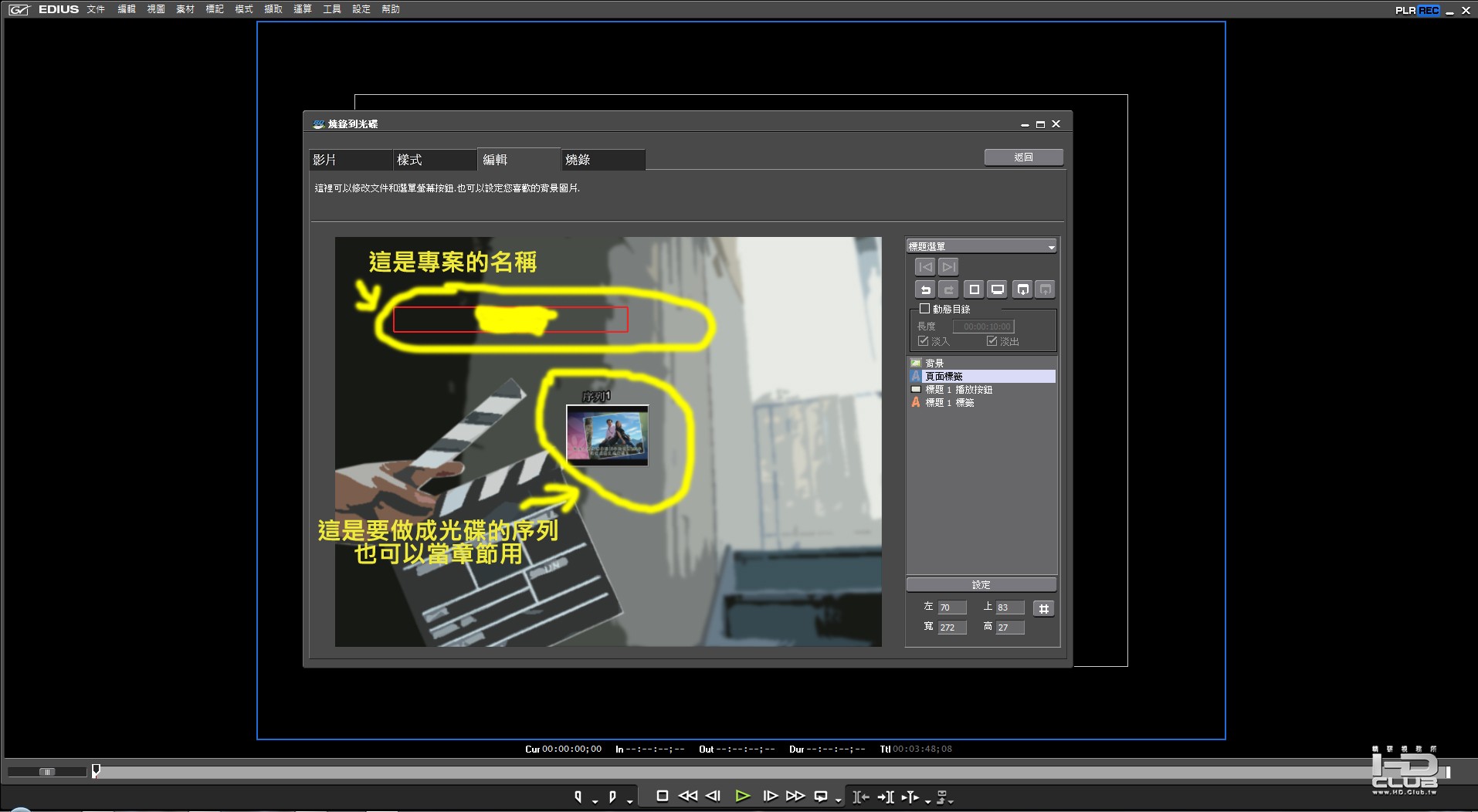The width and height of the screenshot is (1478, 812).
Task: Switch to the 樣式 tab
Action: (435, 160)
